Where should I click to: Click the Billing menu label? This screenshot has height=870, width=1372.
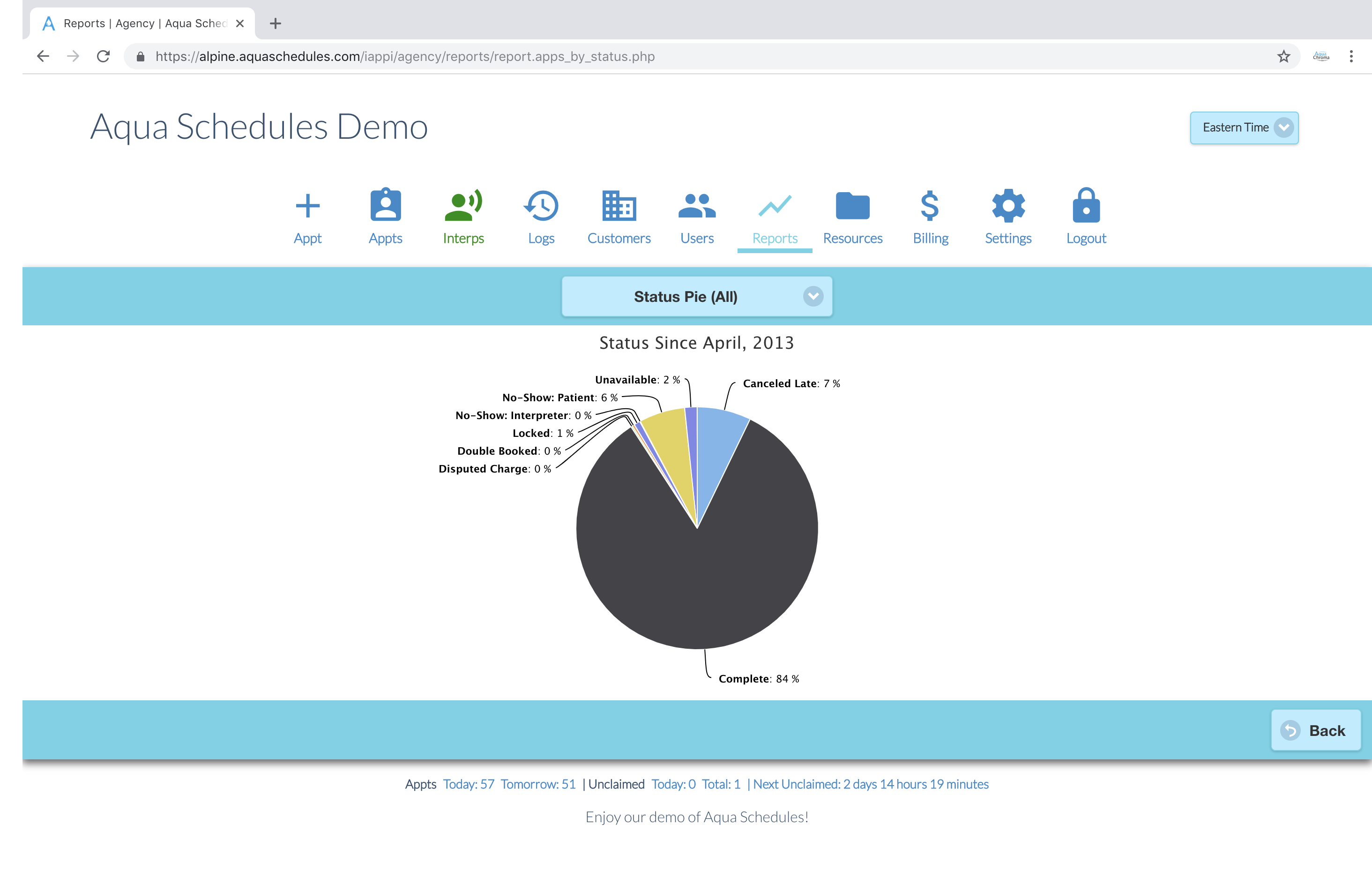931,238
